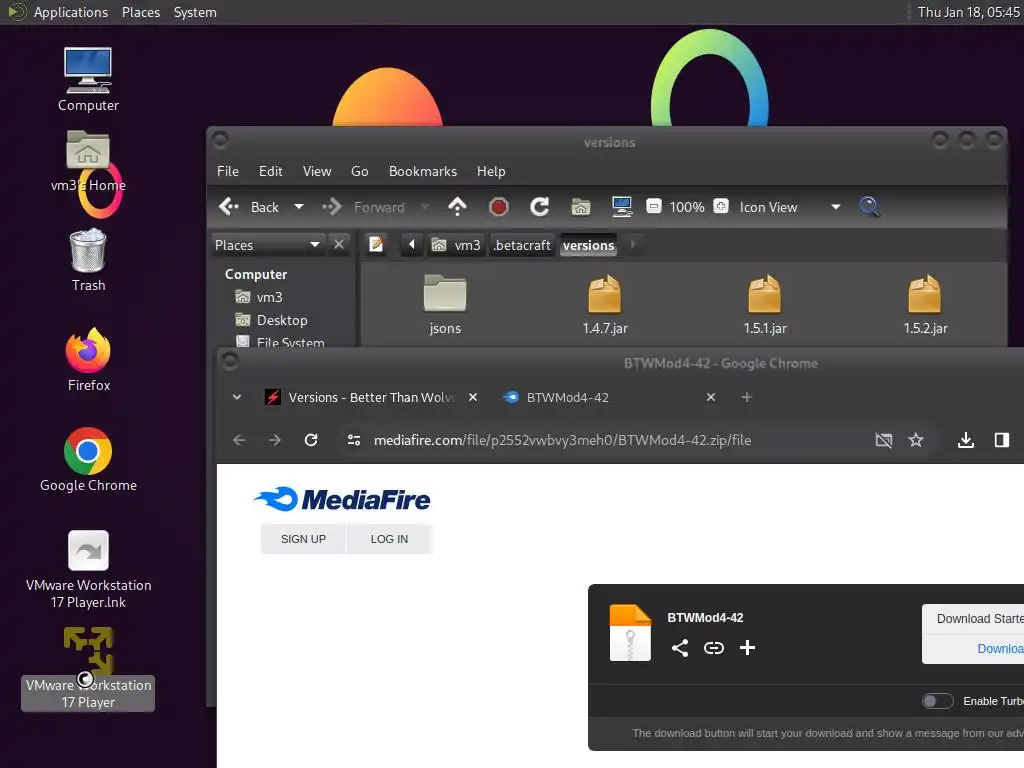This screenshot has height=768, width=1024.
Task: Add BTWMod4-42 to account with plus
Action: tap(747, 647)
